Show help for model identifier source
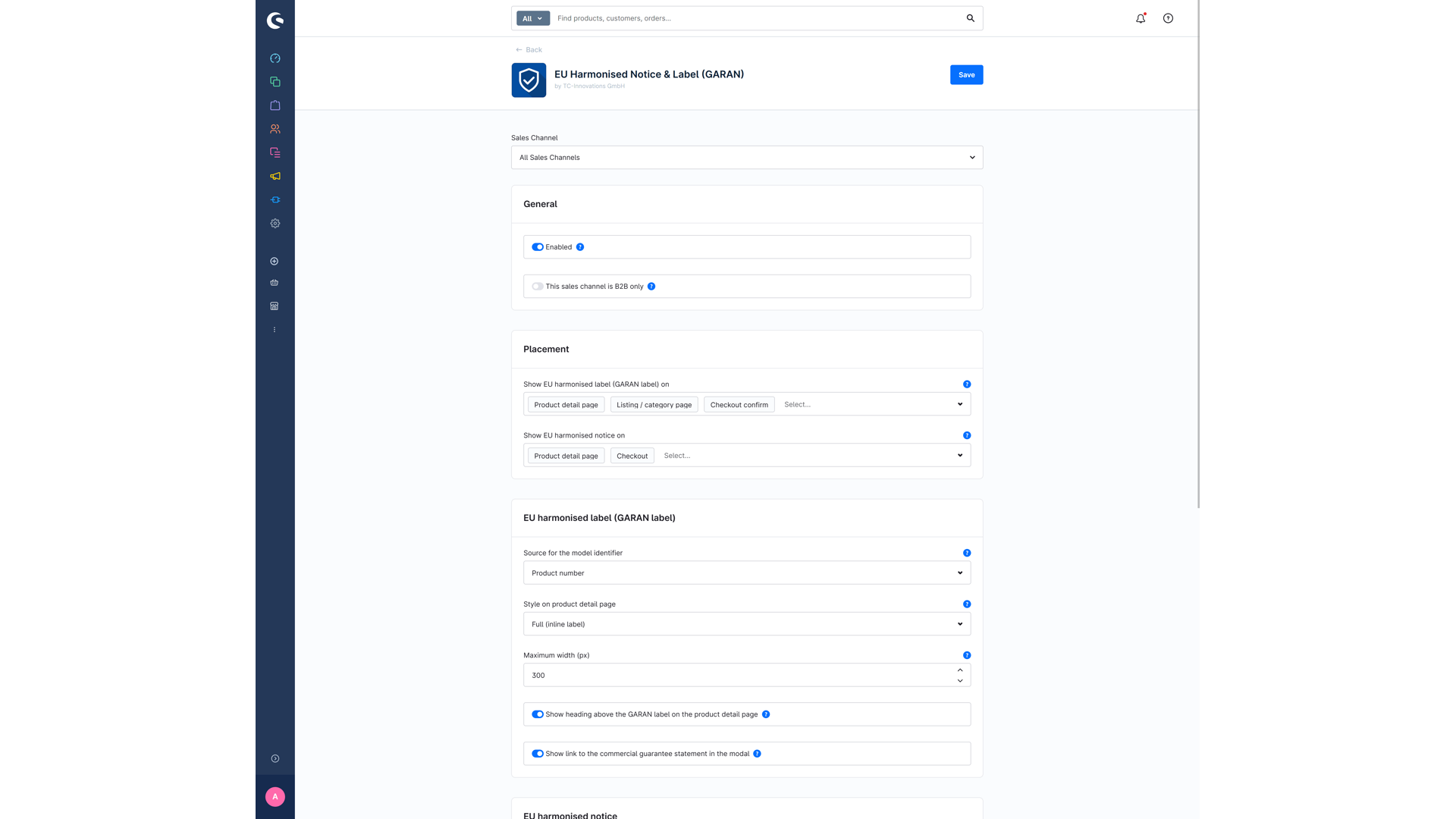1456x819 pixels. (x=967, y=553)
